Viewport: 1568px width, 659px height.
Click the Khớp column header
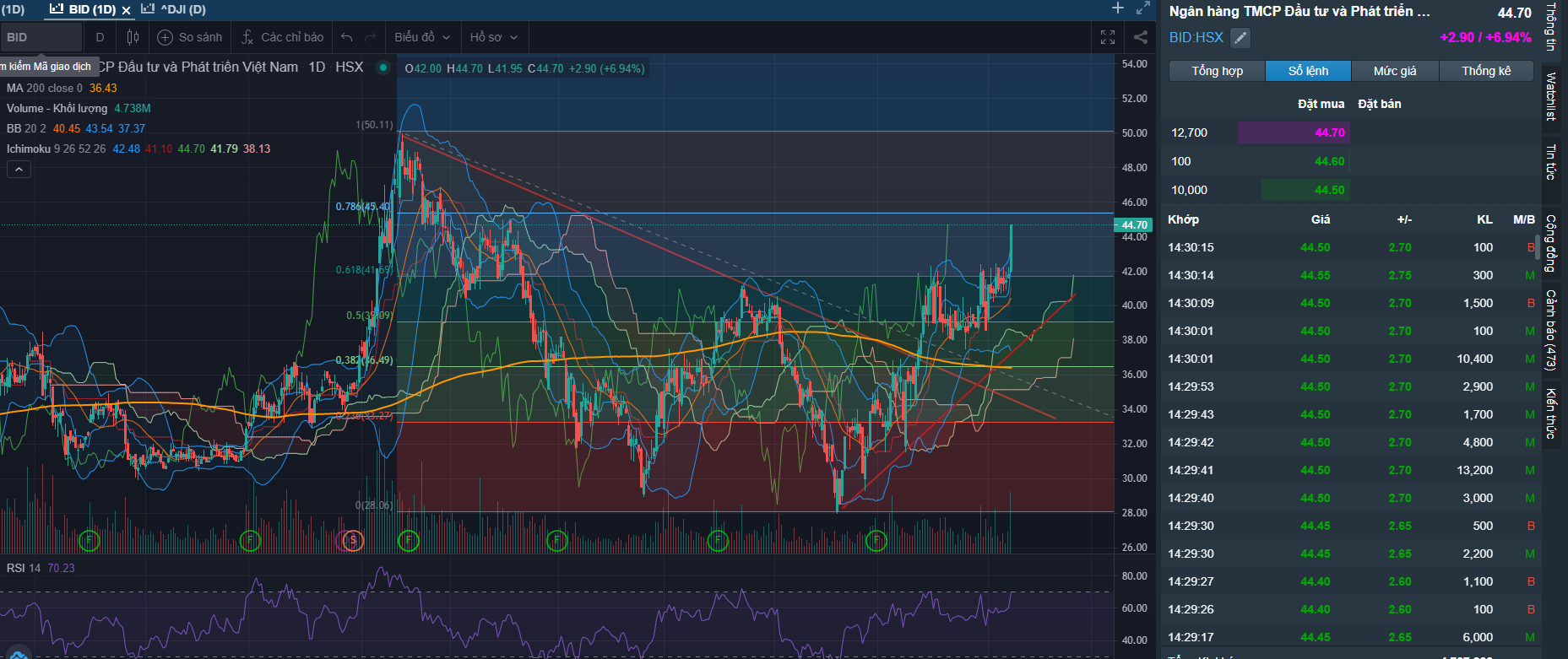tap(1183, 219)
